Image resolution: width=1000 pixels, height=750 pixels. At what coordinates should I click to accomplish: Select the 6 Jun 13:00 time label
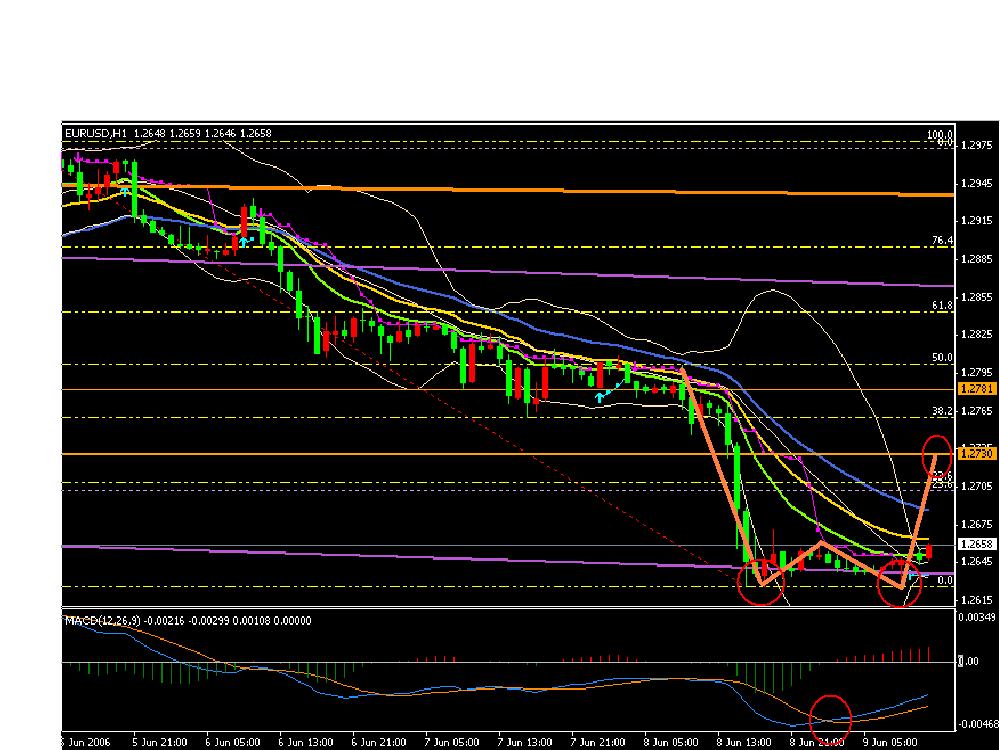tap(306, 742)
